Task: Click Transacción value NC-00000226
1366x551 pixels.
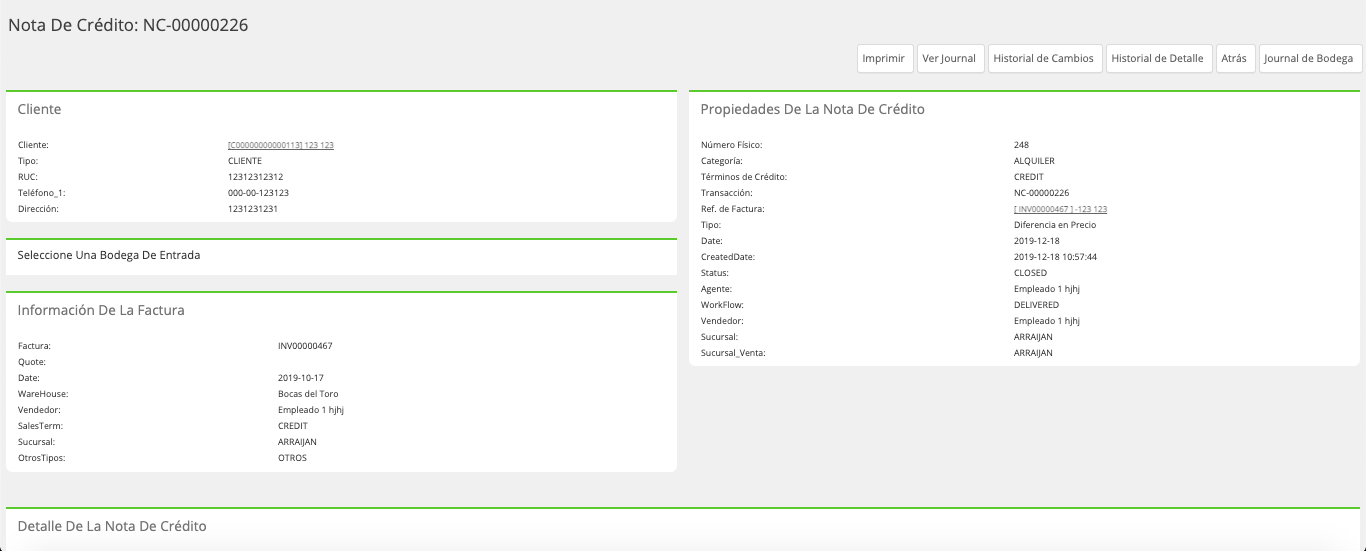Action: [x=1041, y=193]
